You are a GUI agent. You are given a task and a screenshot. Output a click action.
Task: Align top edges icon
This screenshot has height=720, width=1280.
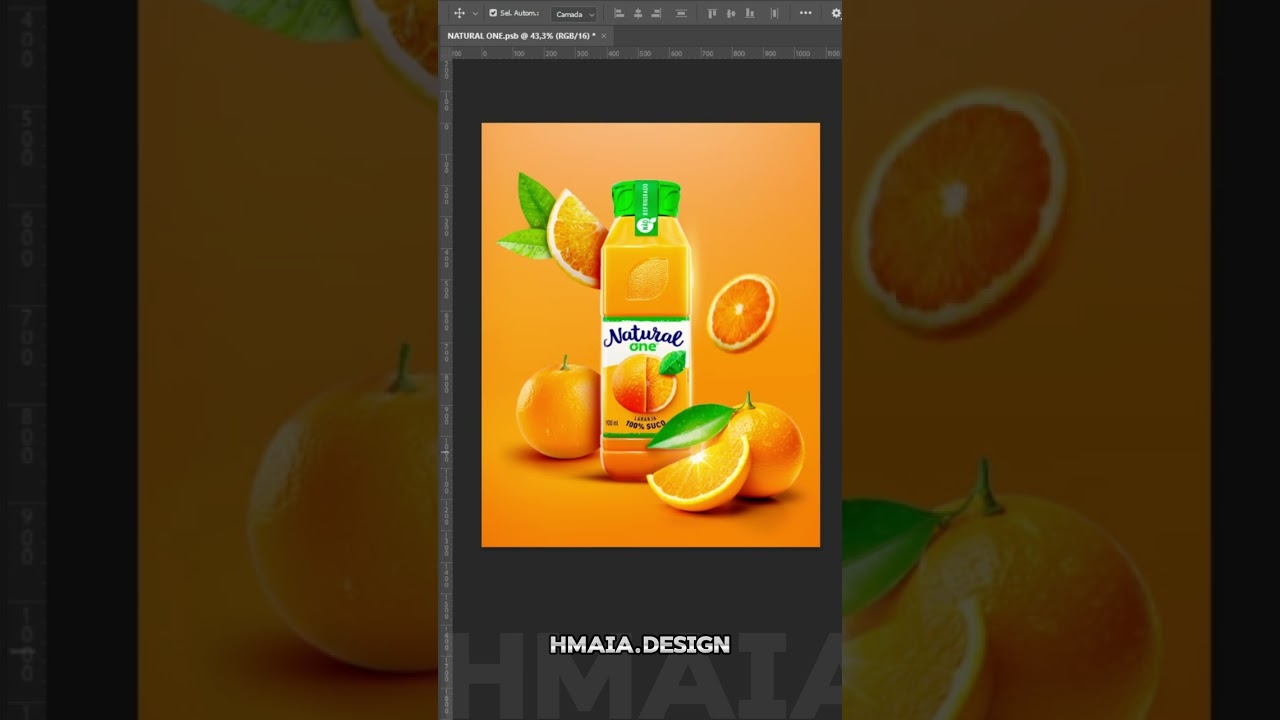coord(712,13)
